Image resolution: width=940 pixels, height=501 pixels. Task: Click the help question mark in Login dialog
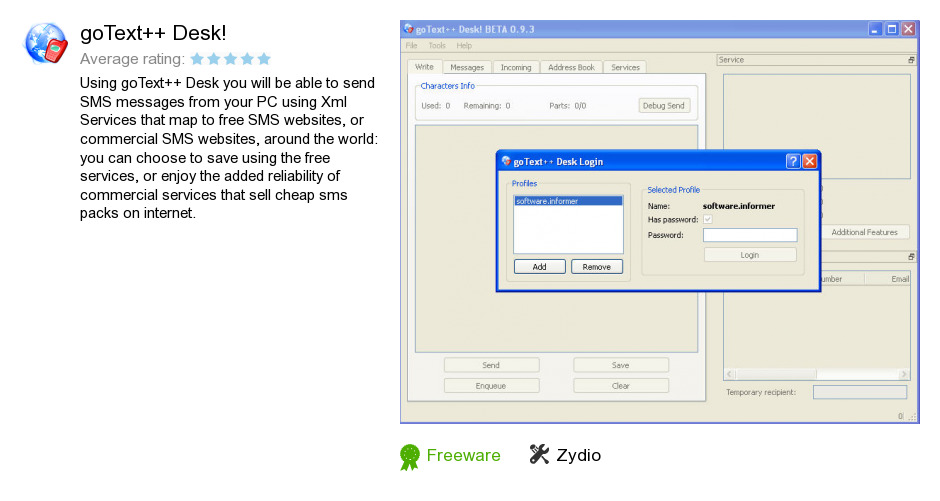pos(793,161)
